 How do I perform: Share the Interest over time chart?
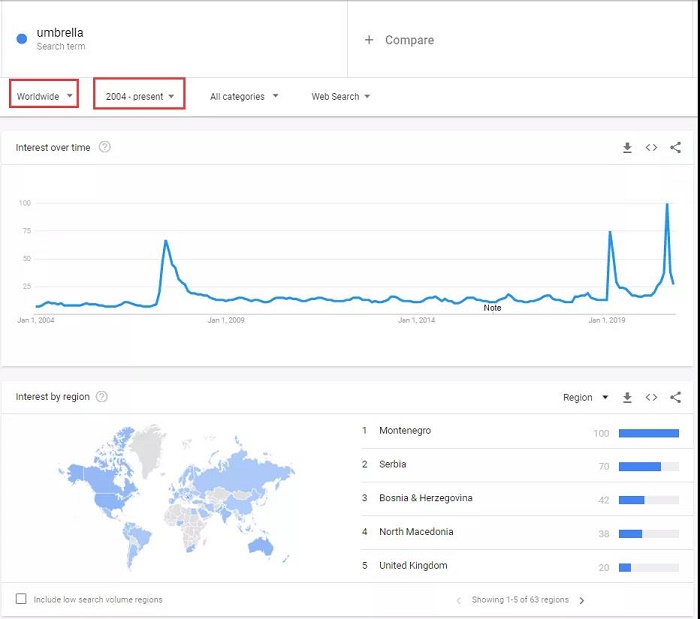pos(676,148)
